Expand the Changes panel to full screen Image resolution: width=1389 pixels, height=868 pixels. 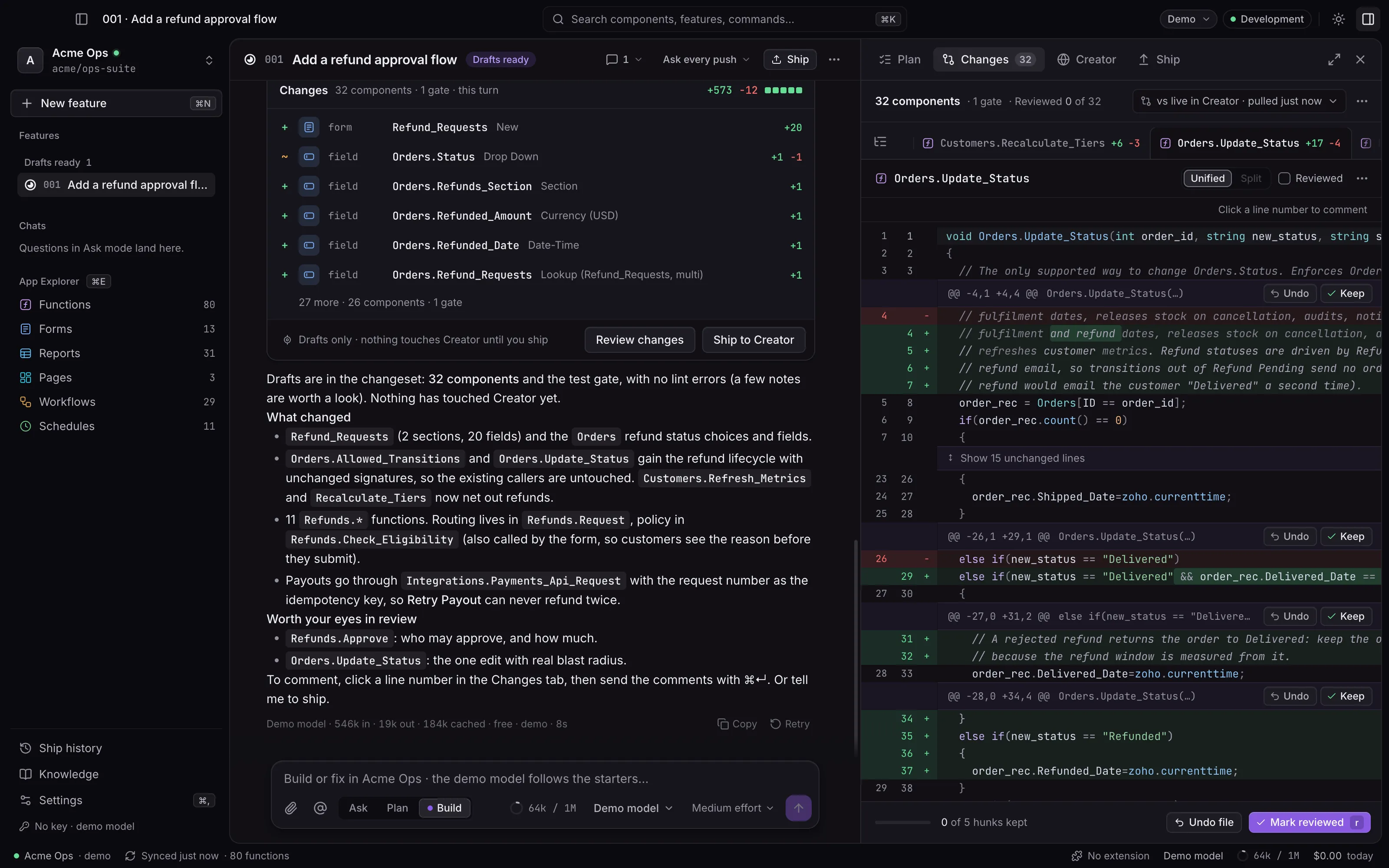tap(1334, 59)
